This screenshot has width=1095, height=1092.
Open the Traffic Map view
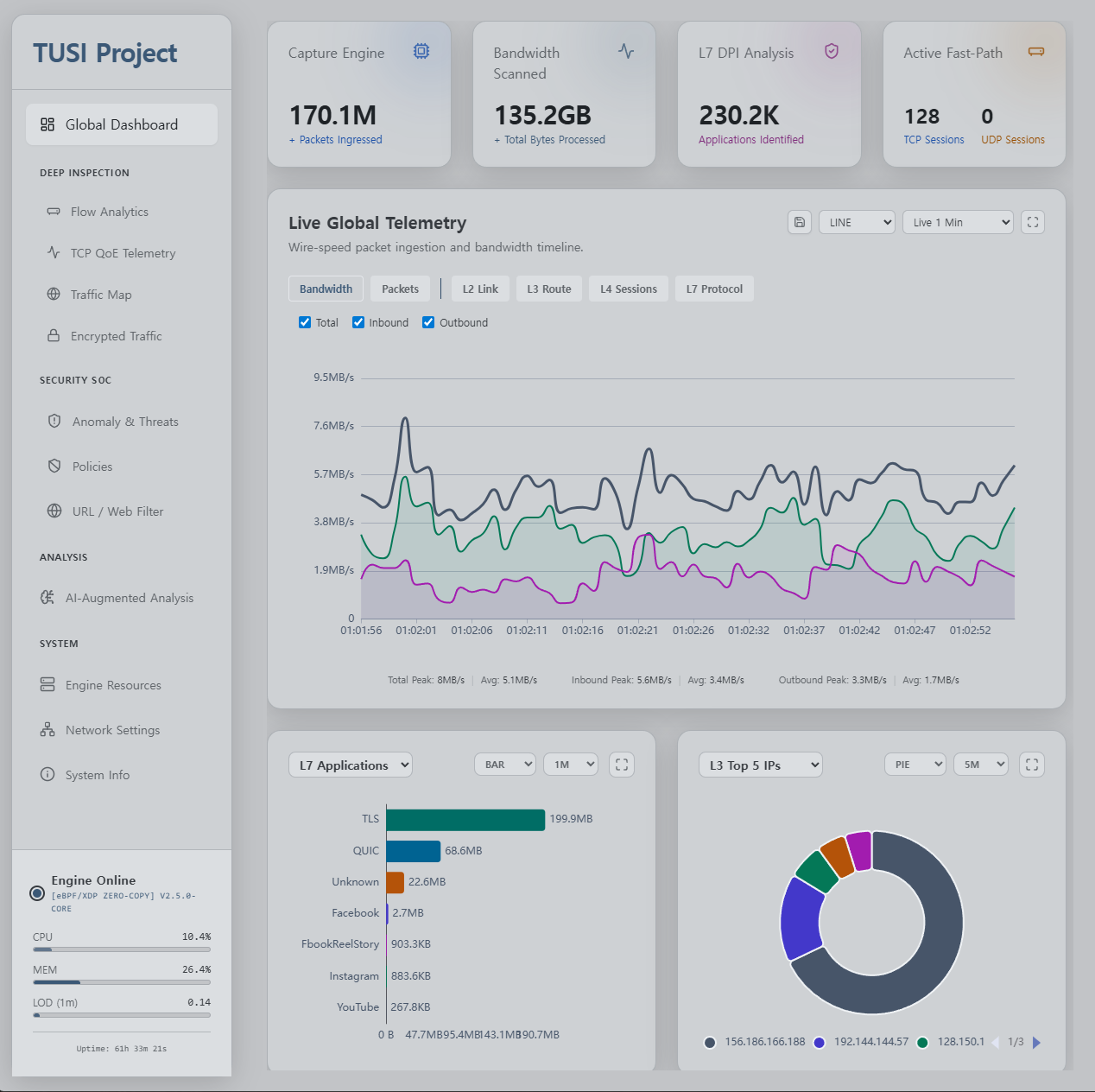pyautogui.click(x=101, y=294)
